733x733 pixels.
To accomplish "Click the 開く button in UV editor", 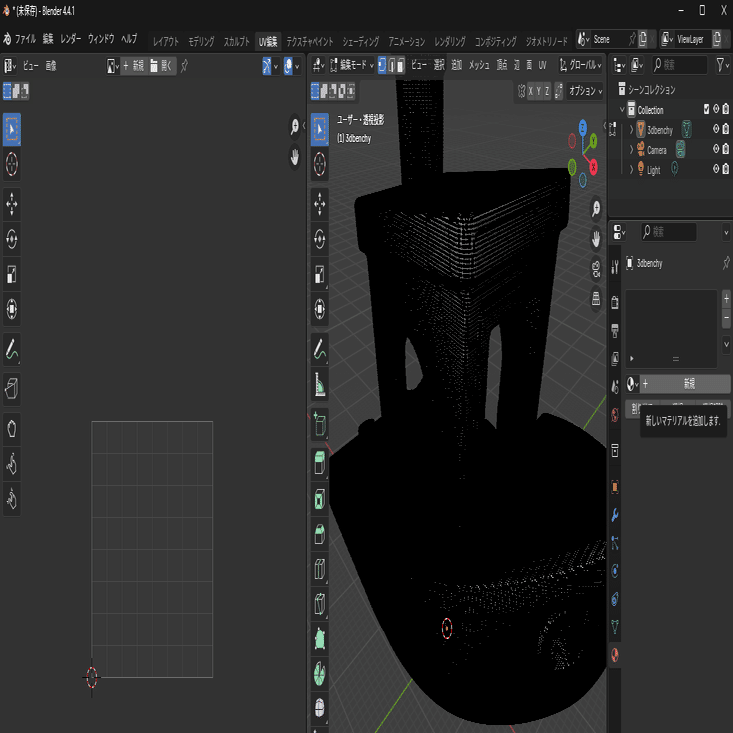I will (x=162, y=66).
